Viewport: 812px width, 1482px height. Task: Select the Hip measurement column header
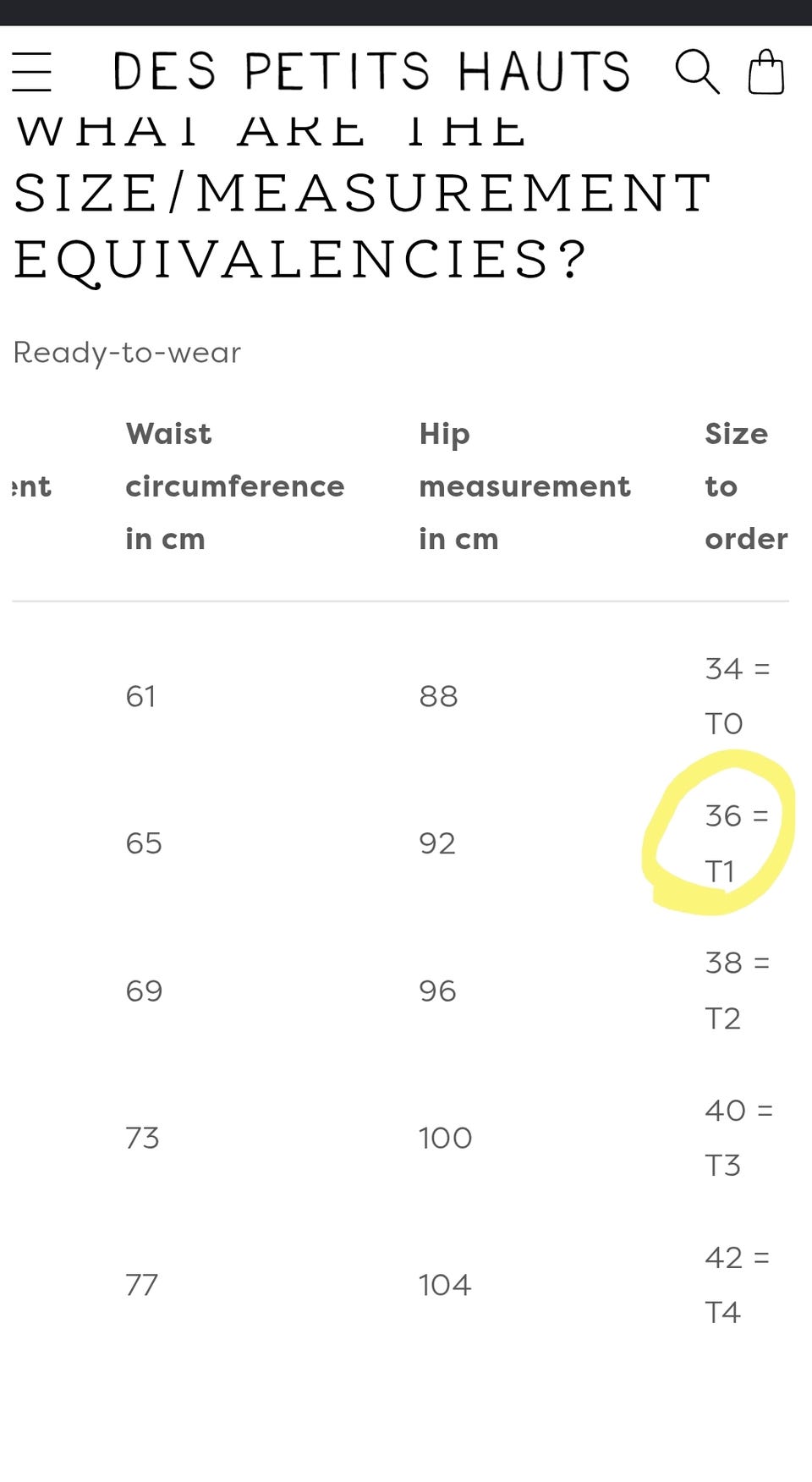pyautogui.click(x=524, y=486)
